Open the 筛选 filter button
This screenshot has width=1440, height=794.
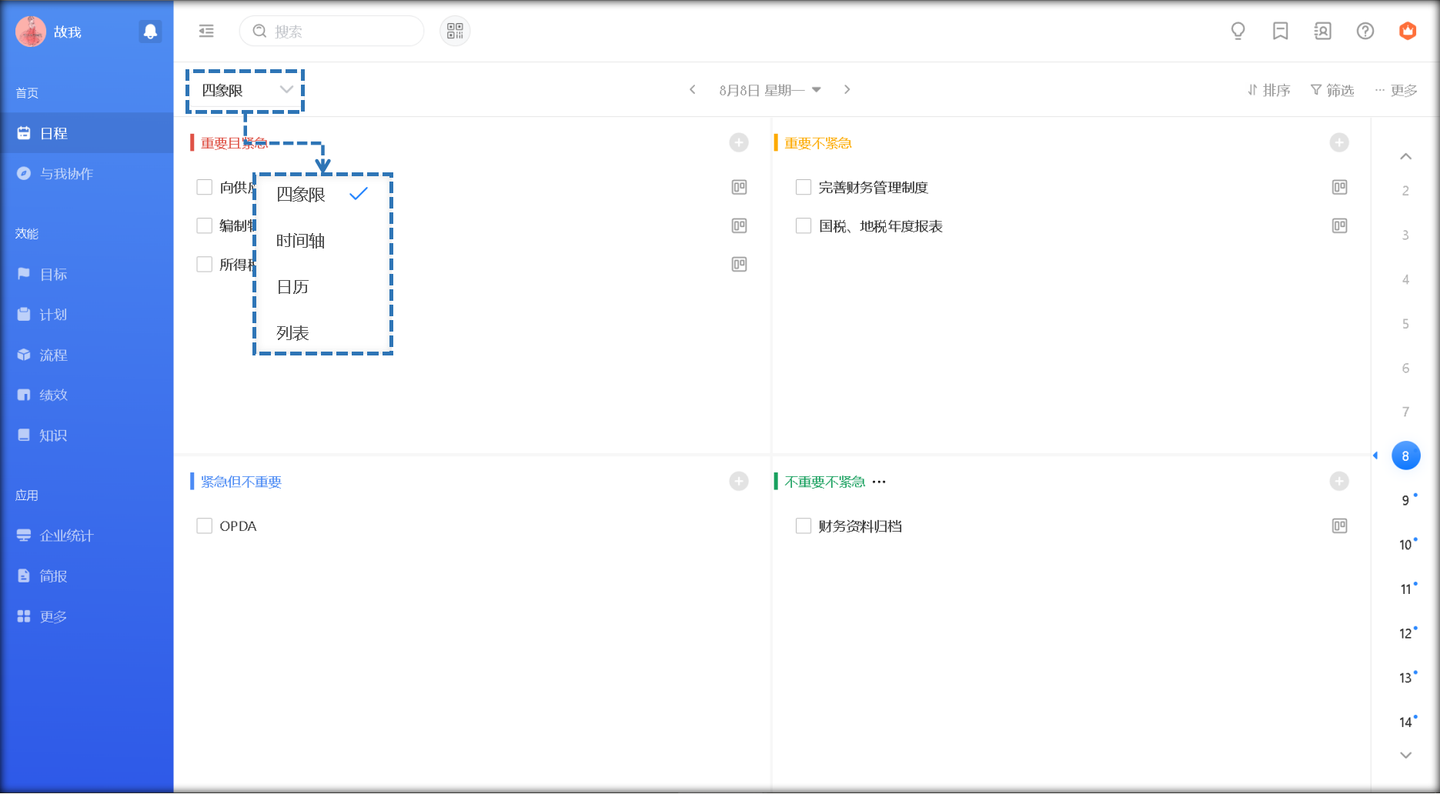1332,90
